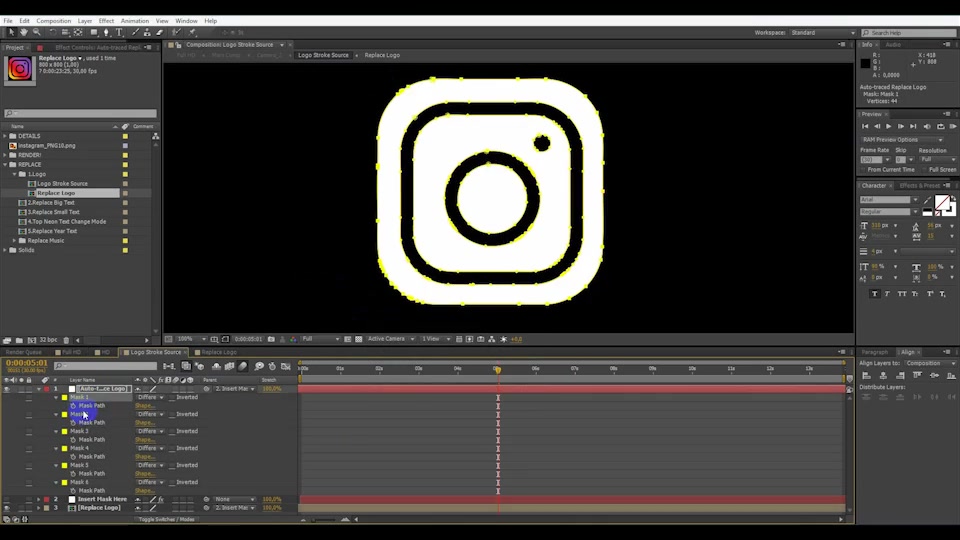Click Toggle Switches / Modes button
The image size is (960, 540).
167,519
